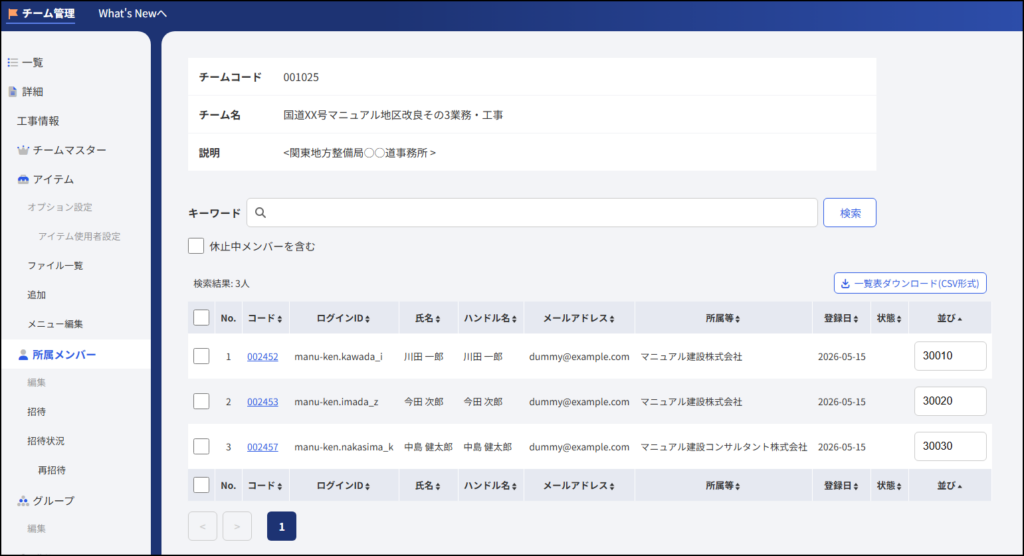Open 追加 in the sidebar
This screenshot has width=1024, height=556.
pyautogui.click(x=37, y=295)
